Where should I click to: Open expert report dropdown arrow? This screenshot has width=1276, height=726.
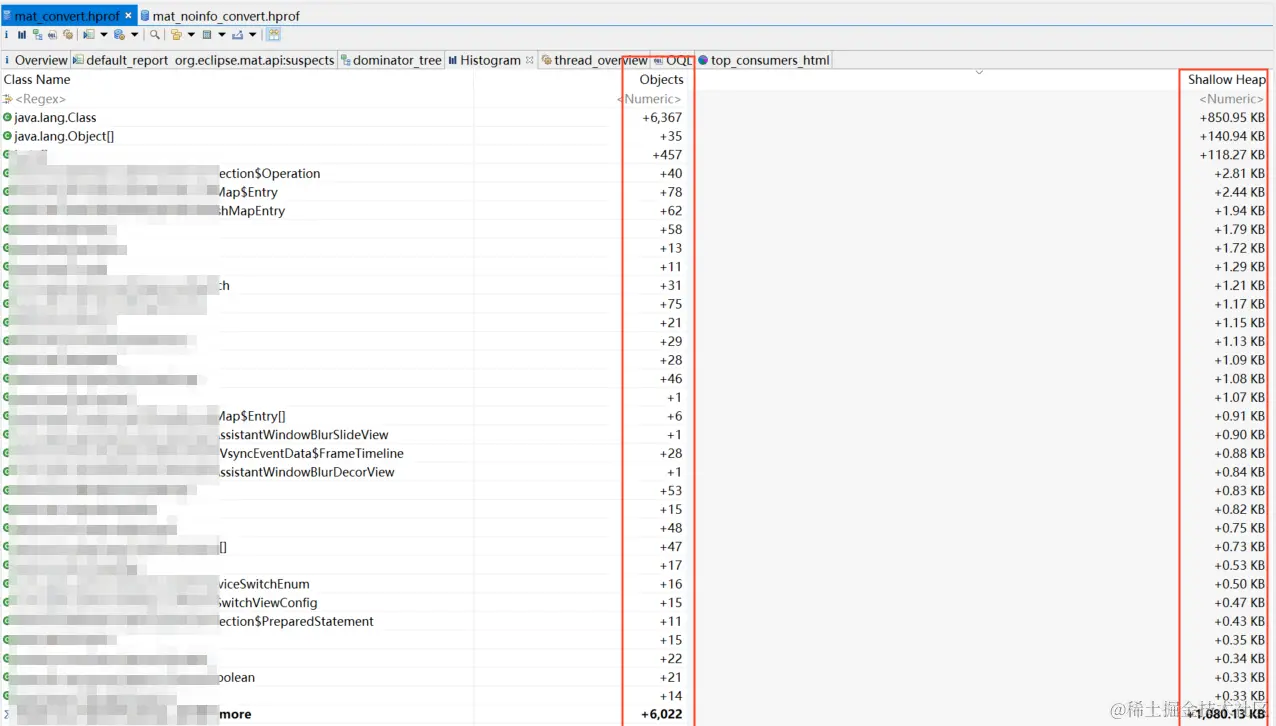click(104, 35)
